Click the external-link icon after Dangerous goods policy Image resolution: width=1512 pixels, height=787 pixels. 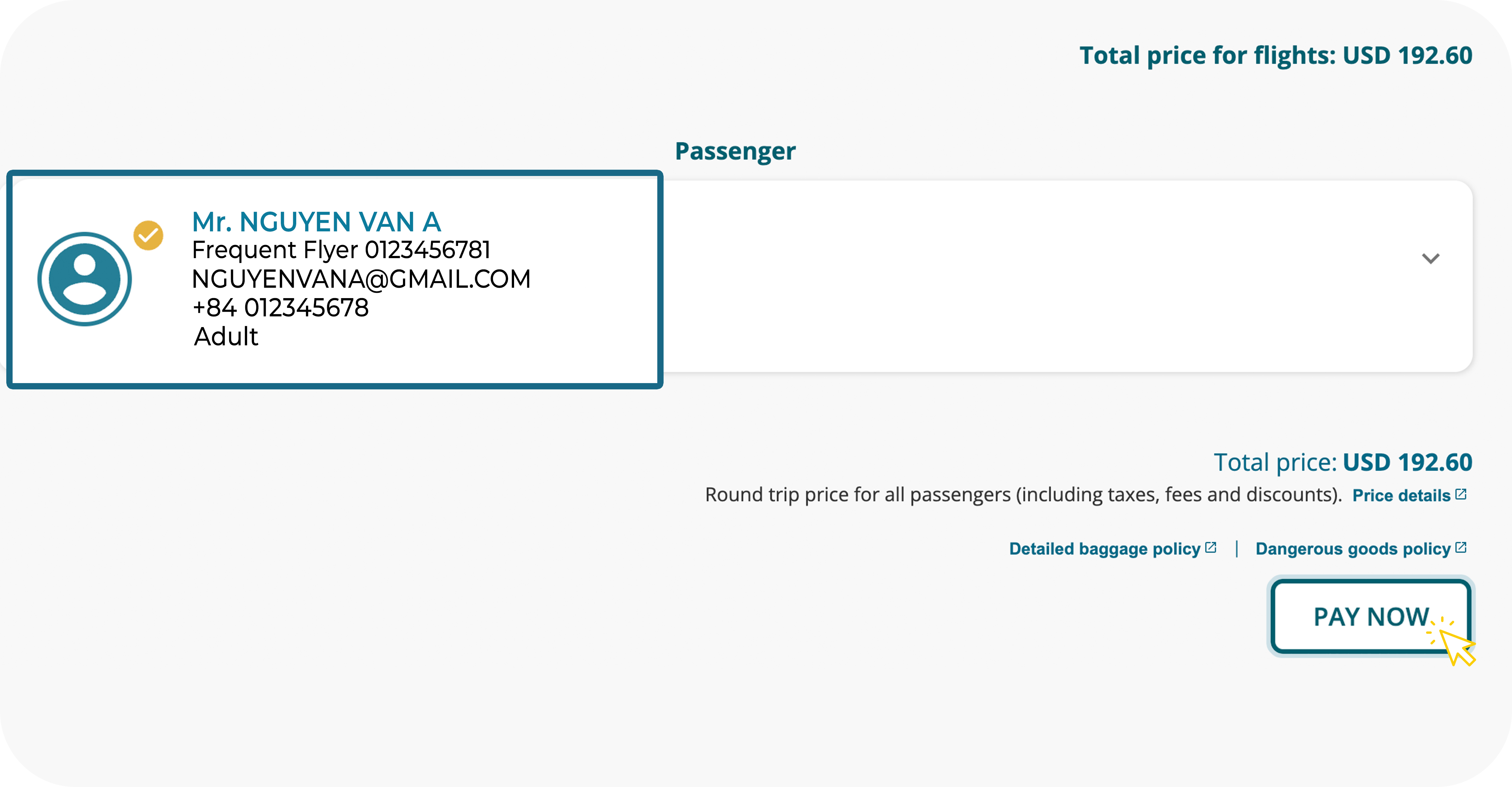tap(1461, 547)
